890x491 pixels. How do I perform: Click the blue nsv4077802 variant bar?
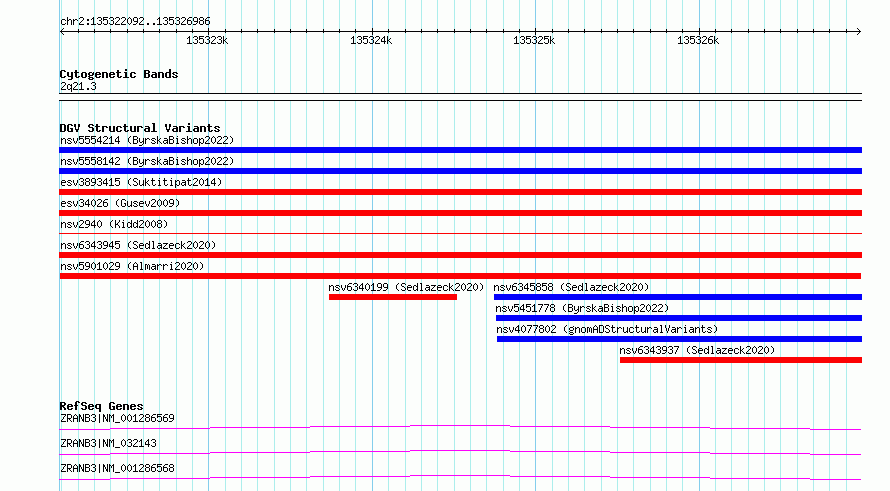(x=679, y=339)
